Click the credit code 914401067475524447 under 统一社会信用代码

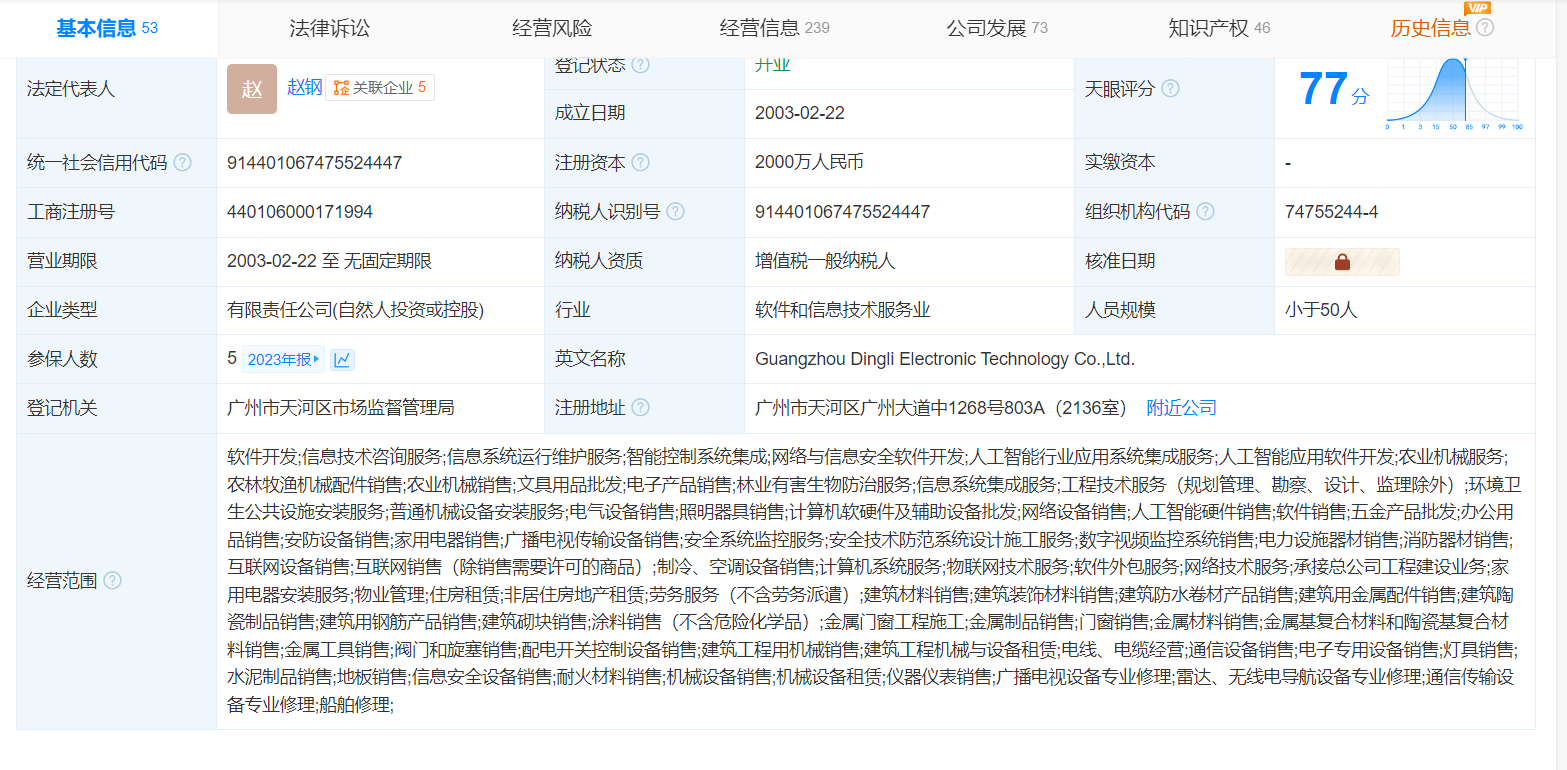(315, 162)
